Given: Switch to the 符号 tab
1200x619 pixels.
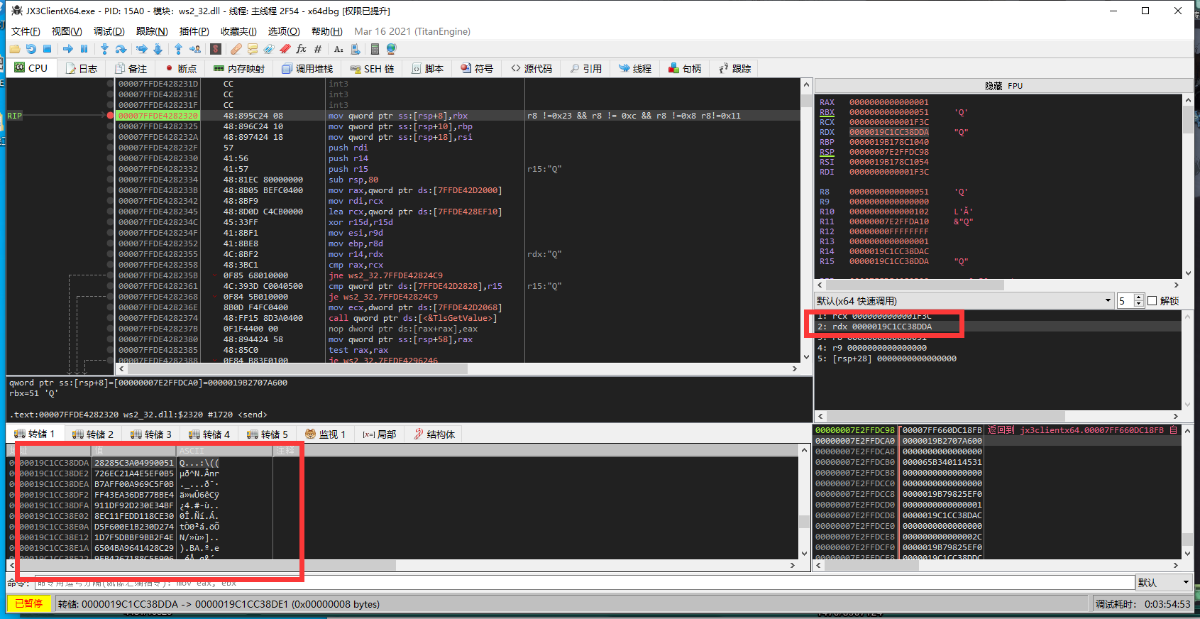Looking at the screenshot, I should point(476,68).
